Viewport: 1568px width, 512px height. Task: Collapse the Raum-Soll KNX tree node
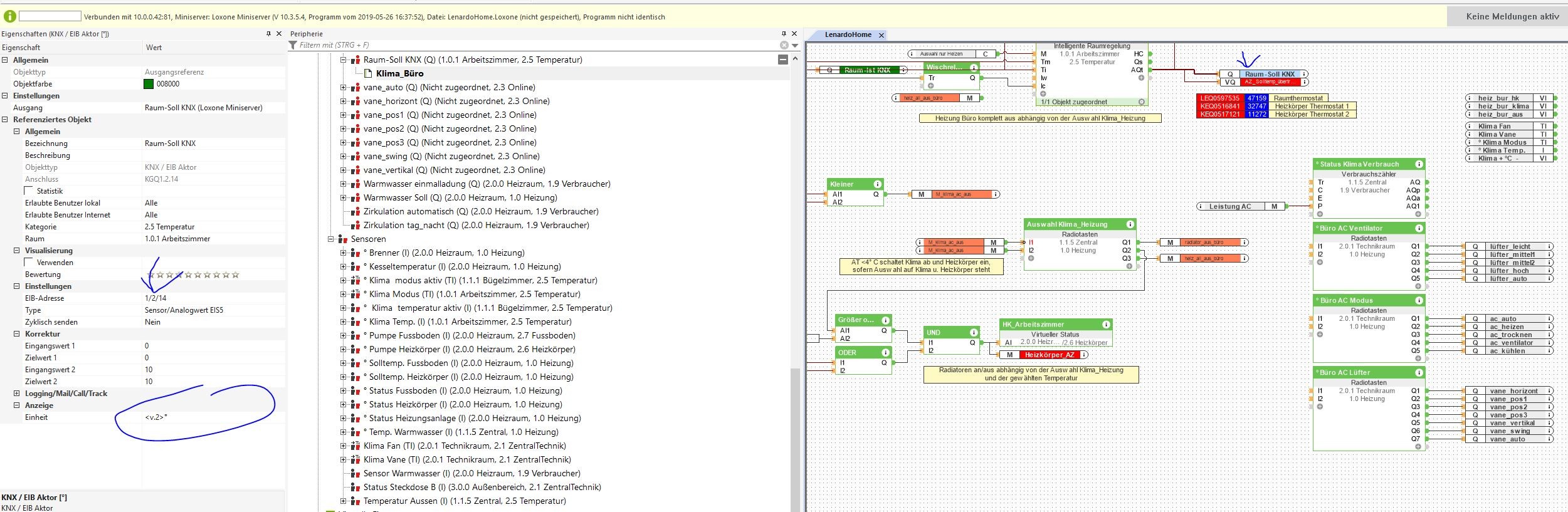(343, 60)
